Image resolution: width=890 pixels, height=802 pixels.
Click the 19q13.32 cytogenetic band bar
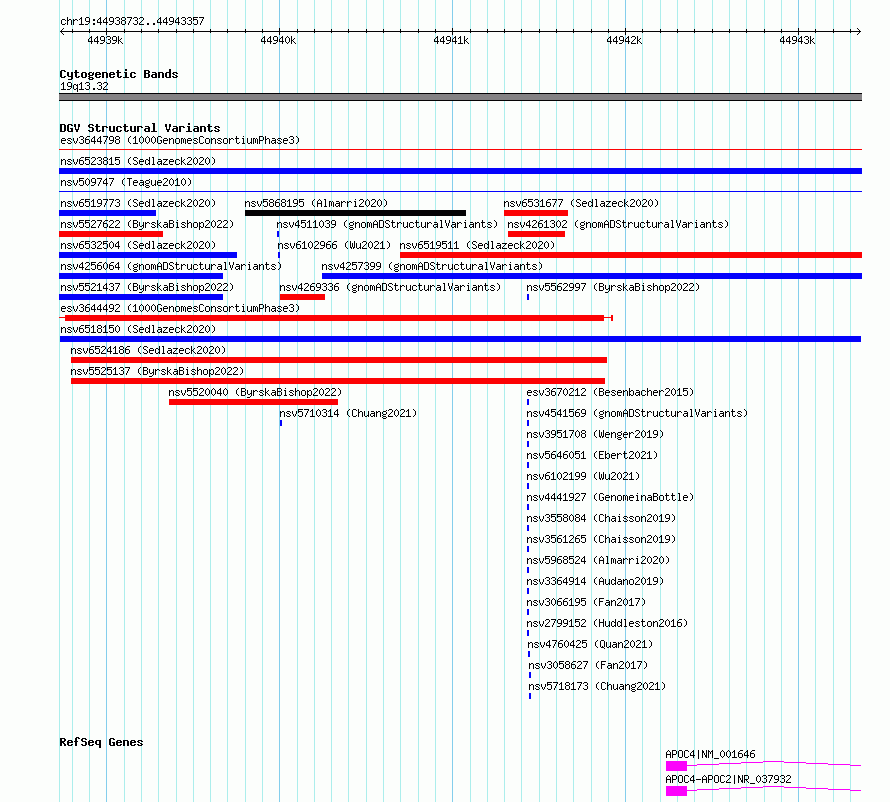460,97
